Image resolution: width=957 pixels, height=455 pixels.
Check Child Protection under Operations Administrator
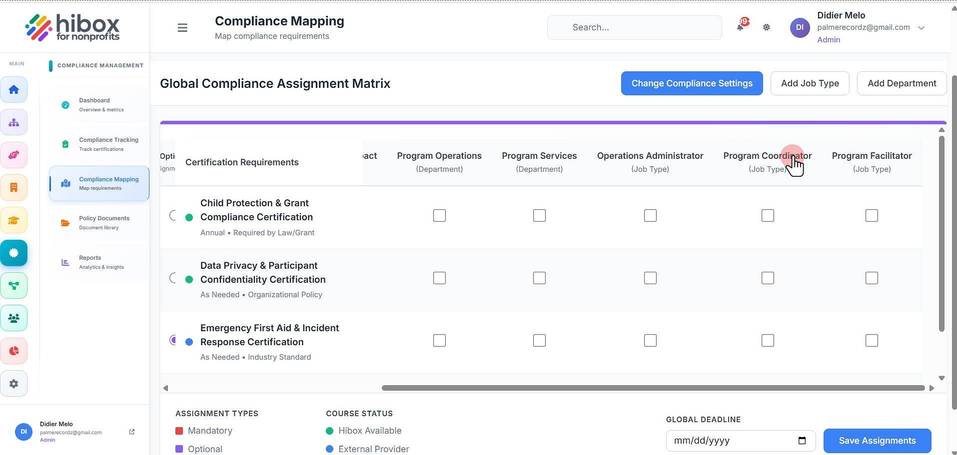tap(651, 215)
